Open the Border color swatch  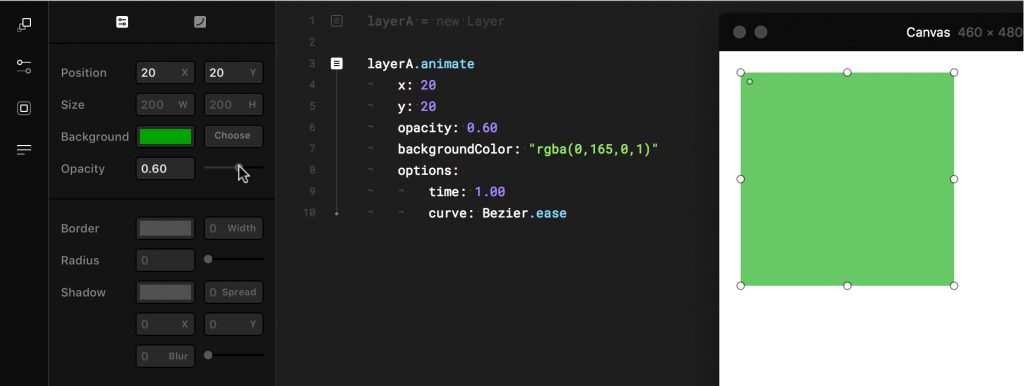click(165, 228)
